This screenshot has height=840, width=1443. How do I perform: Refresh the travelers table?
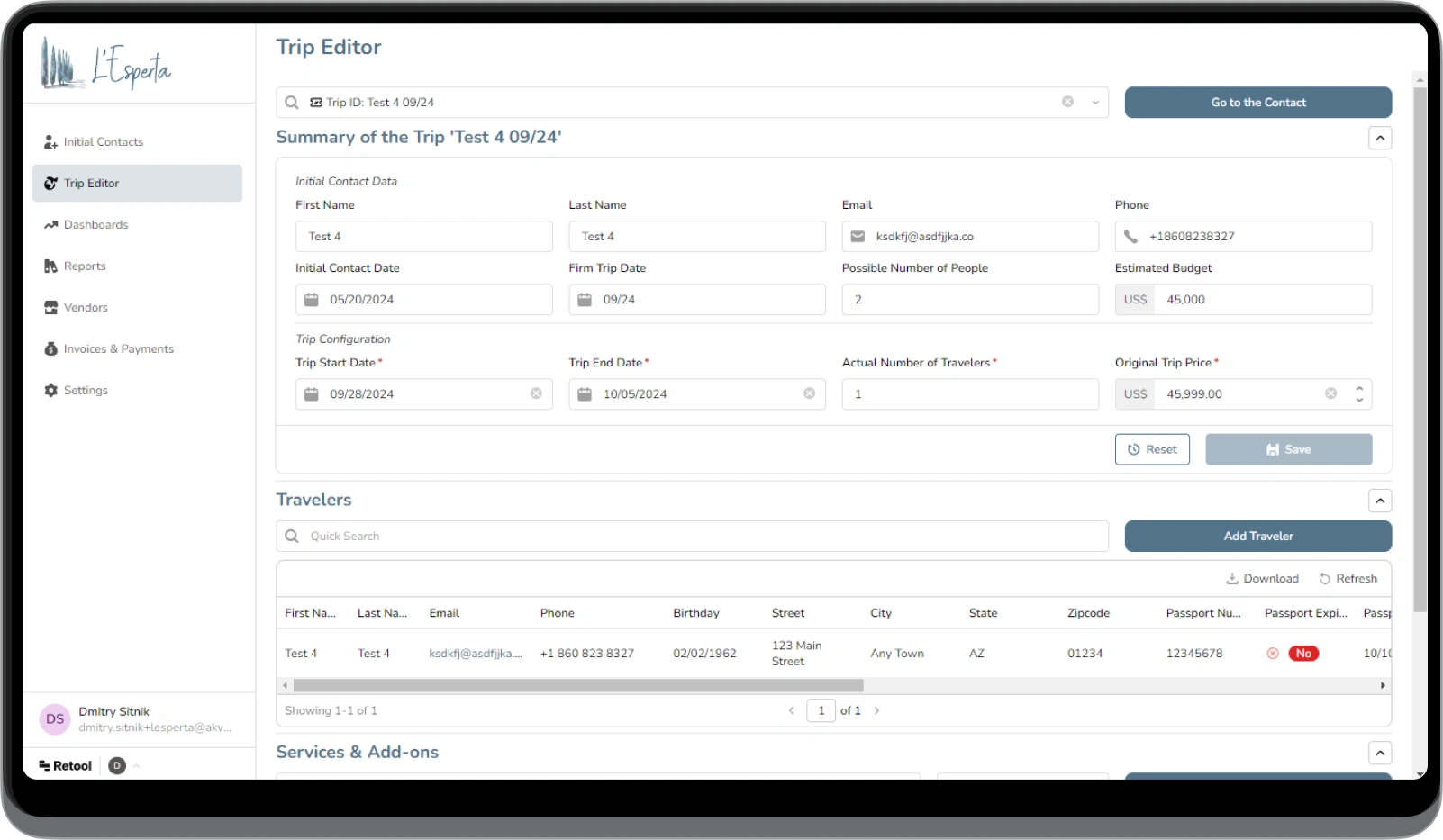tap(1348, 579)
